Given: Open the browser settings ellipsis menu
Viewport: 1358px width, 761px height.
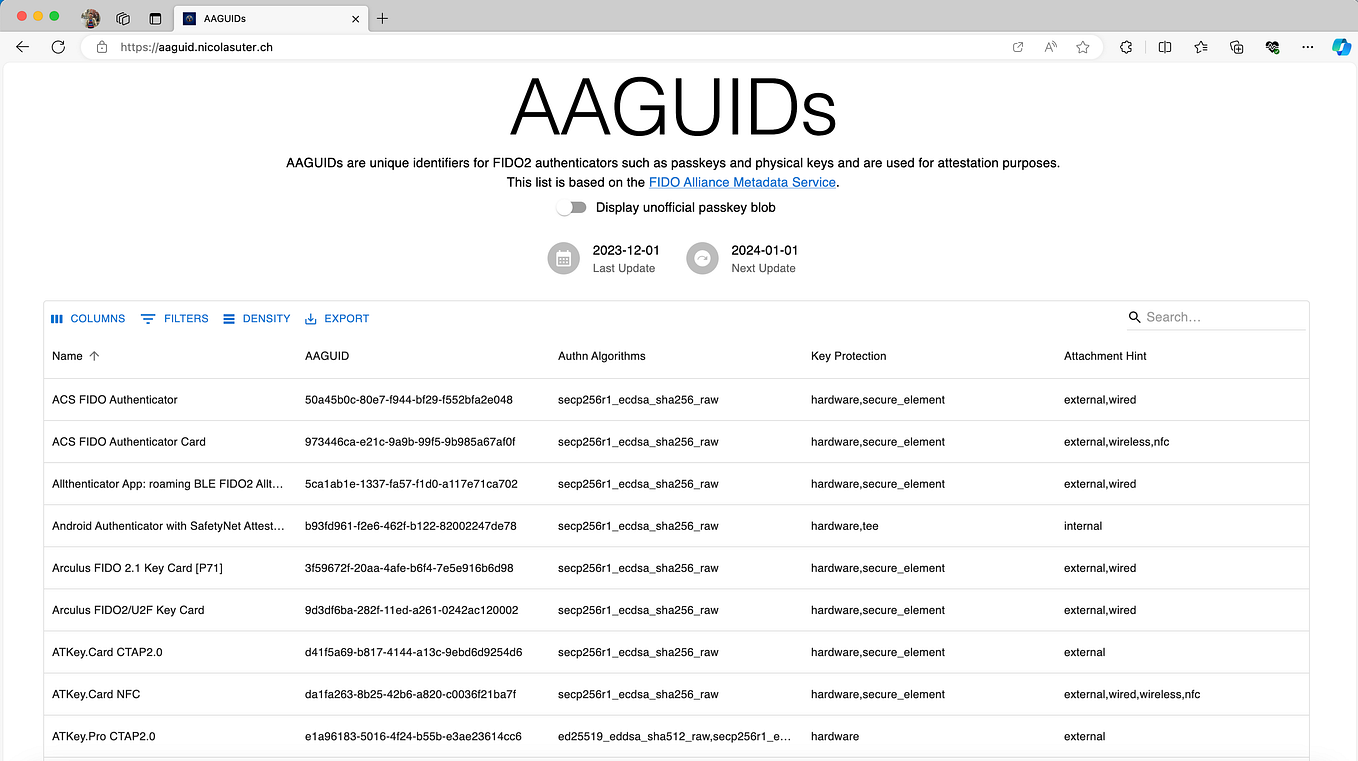Looking at the screenshot, I should tap(1307, 47).
